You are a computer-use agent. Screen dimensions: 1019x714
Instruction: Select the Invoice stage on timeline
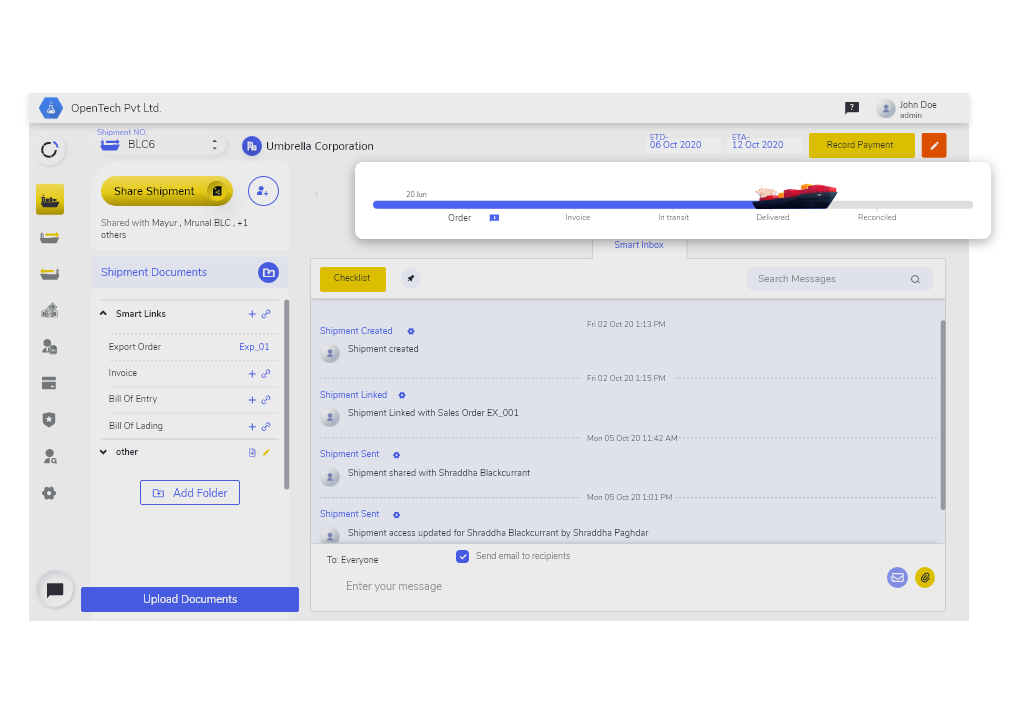pyautogui.click(x=577, y=217)
